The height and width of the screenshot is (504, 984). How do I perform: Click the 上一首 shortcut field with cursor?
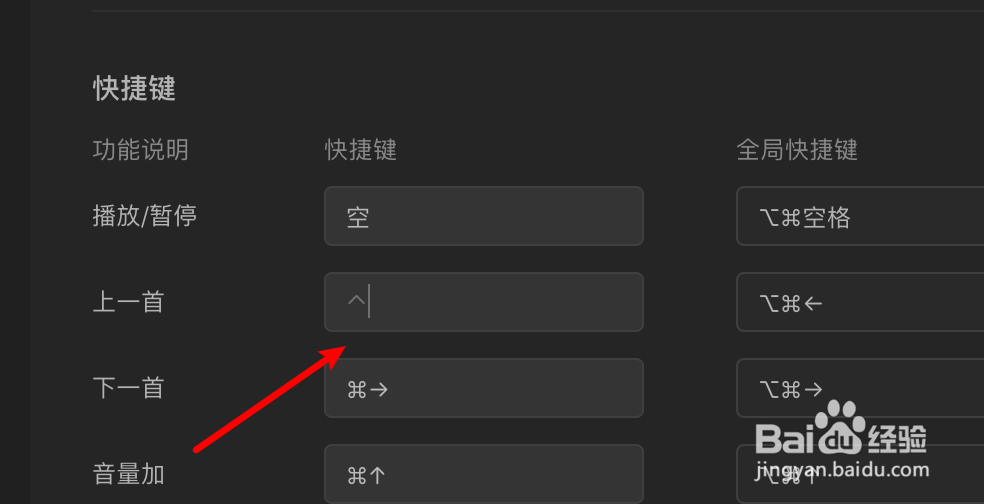click(x=484, y=302)
